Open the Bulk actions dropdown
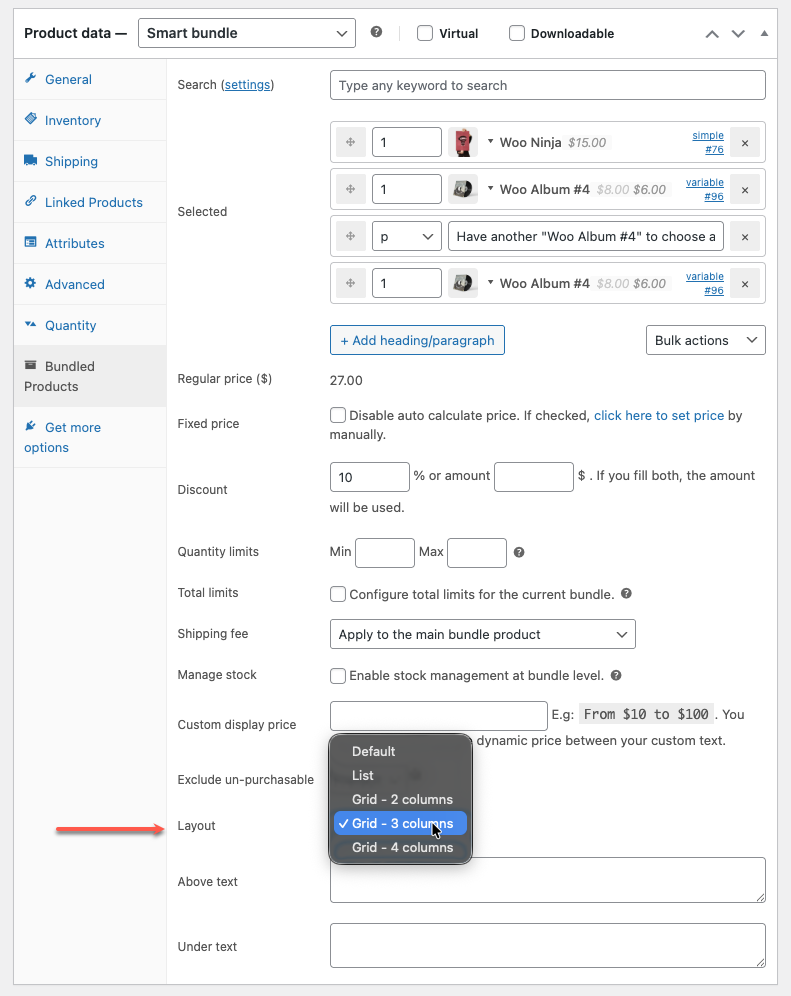 705,340
